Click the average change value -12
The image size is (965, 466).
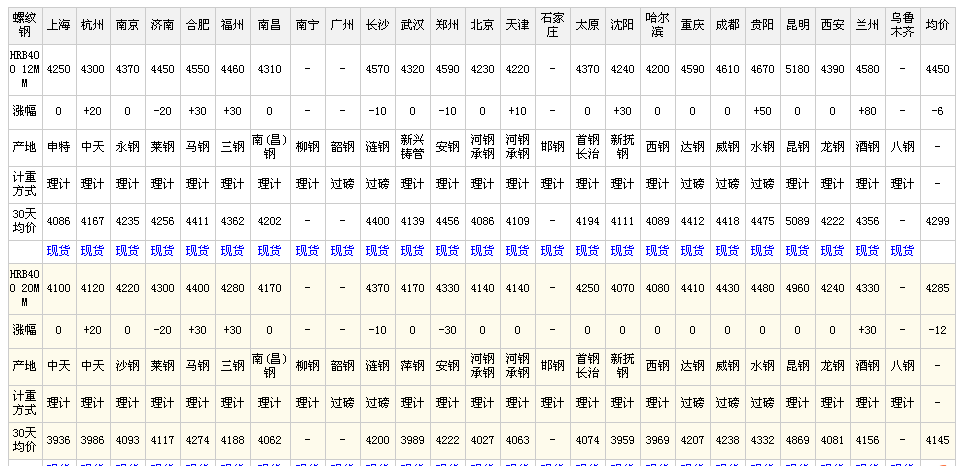(937, 330)
